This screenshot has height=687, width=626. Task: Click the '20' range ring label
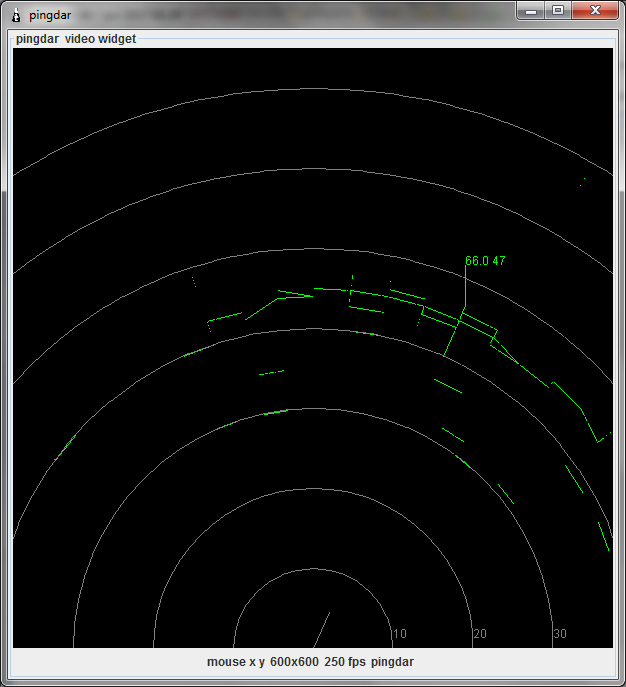[480, 634]
